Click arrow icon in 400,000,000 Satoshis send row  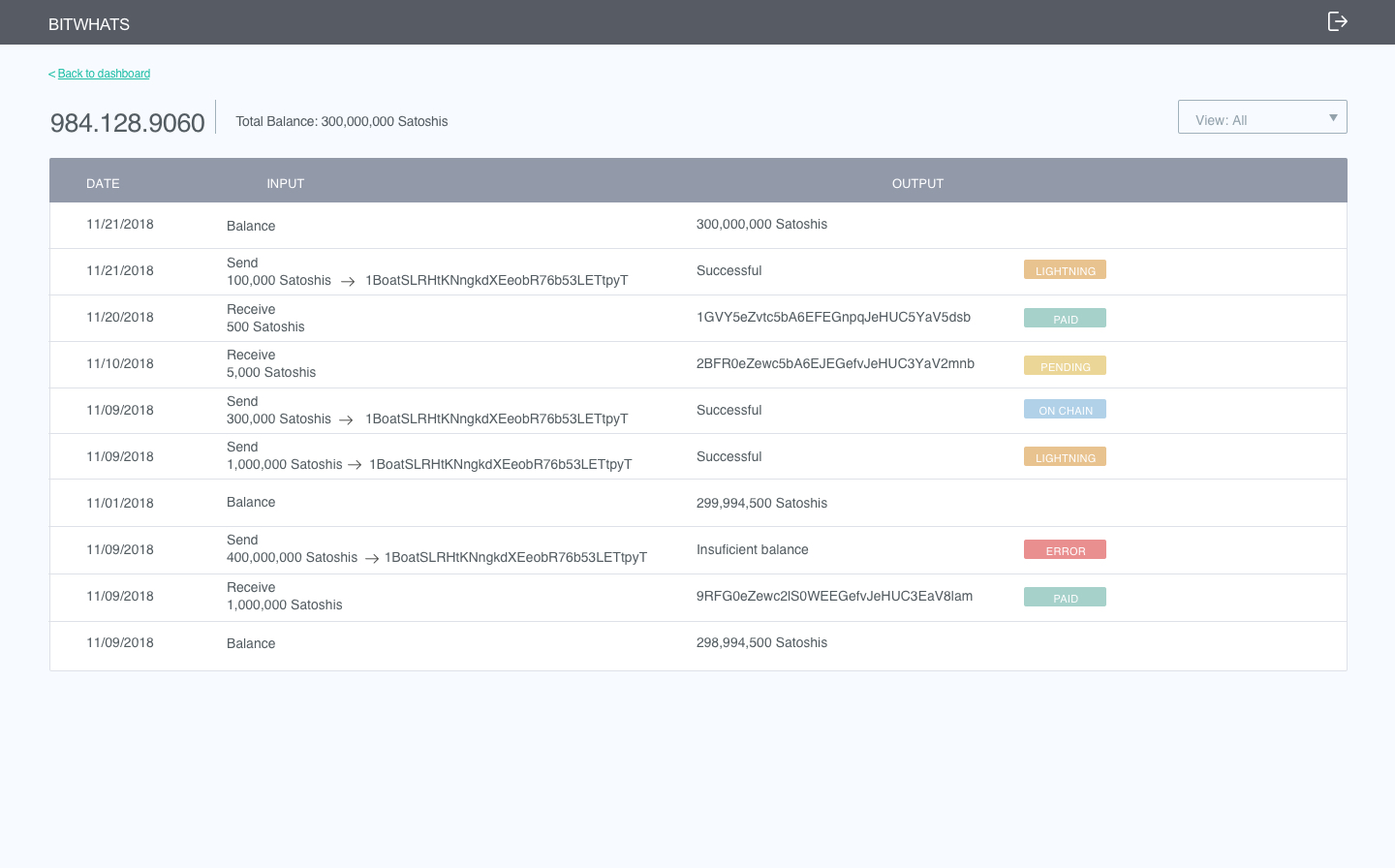[x=371, y=558]
